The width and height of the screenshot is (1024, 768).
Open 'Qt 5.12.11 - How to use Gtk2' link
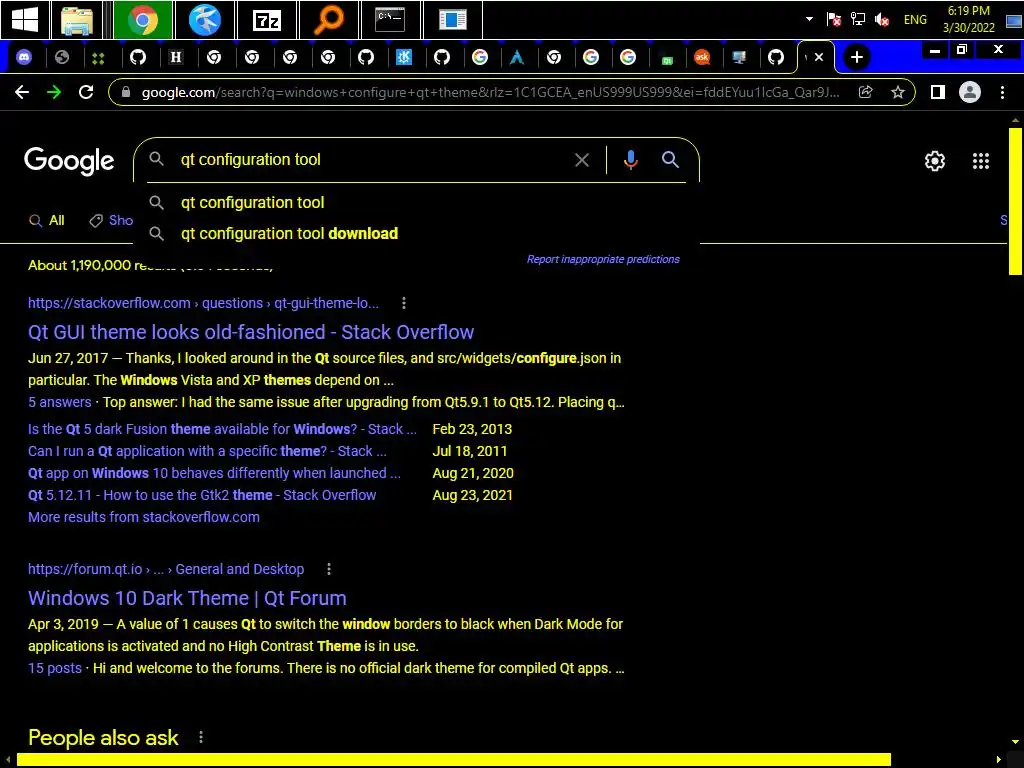point(202,495)
